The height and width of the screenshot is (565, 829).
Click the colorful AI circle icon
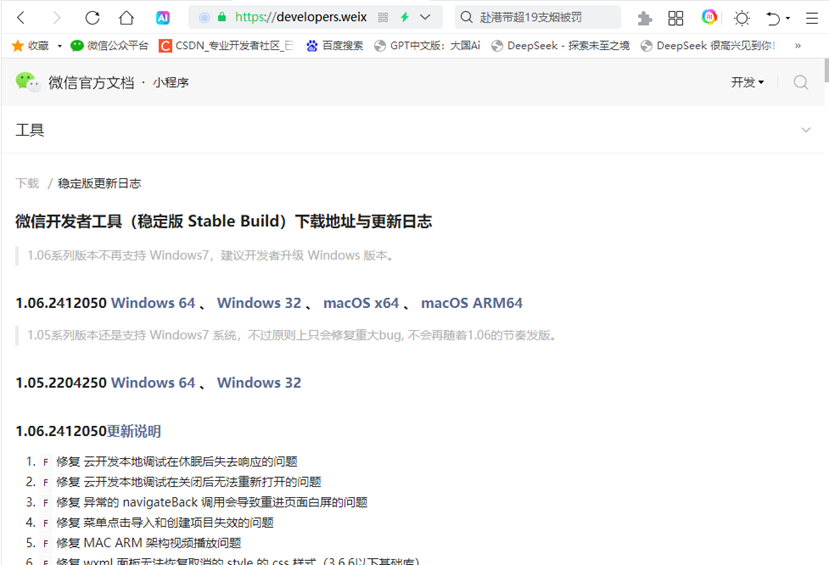click(x=709, y=17)
